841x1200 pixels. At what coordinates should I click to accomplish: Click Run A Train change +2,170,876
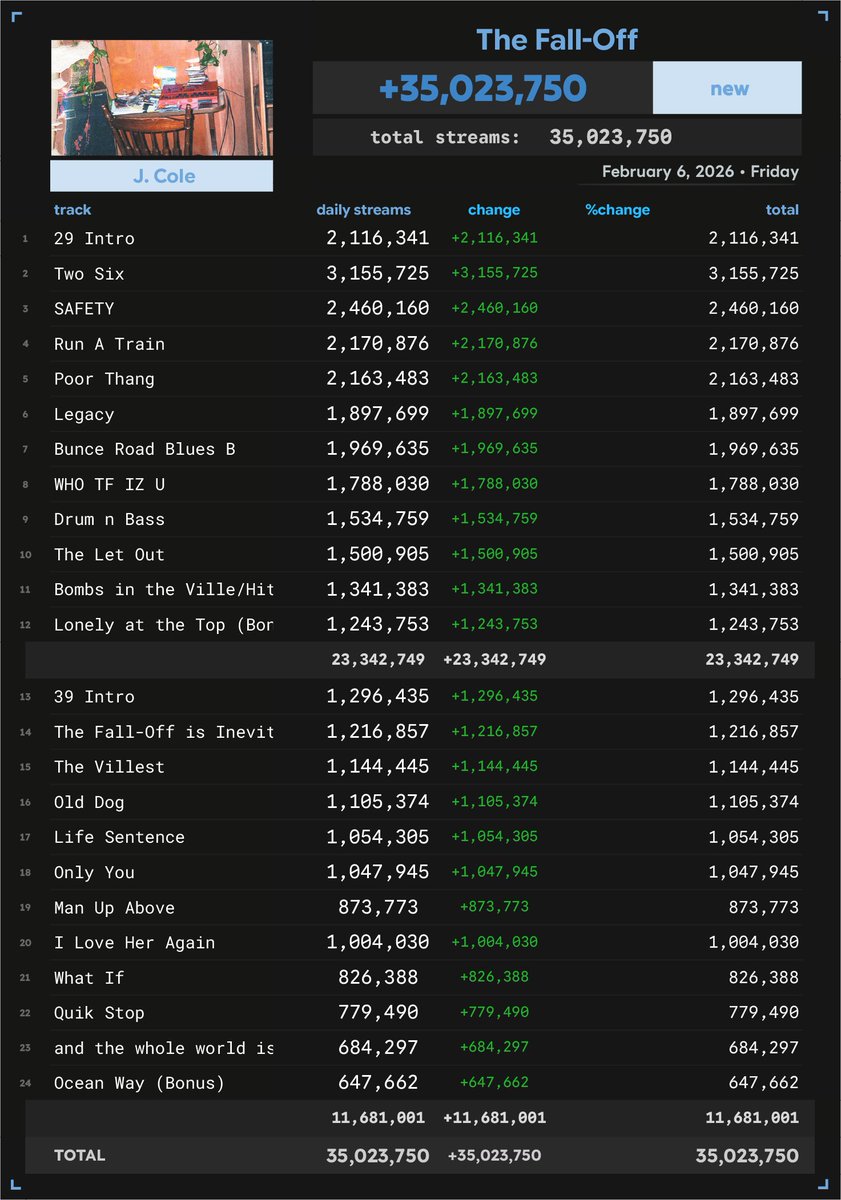tap(494, 343)
